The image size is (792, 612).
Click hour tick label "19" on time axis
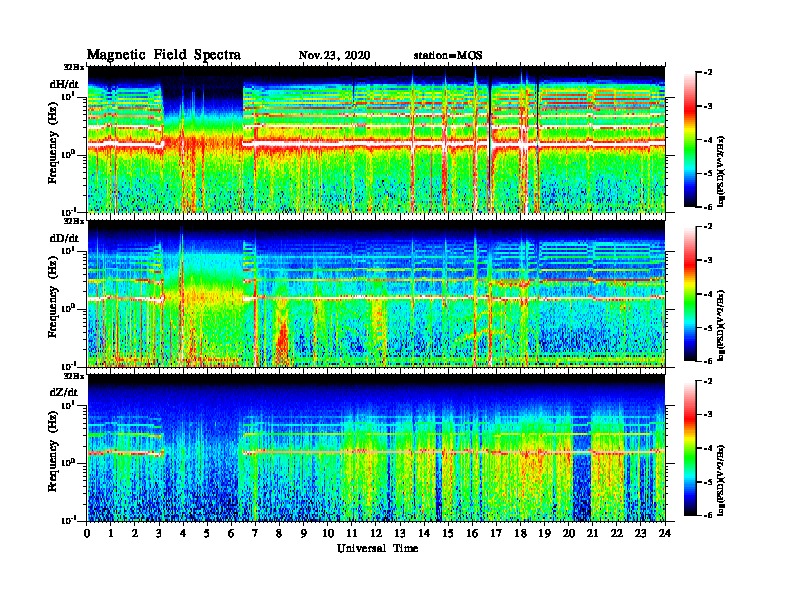(544, 533)
